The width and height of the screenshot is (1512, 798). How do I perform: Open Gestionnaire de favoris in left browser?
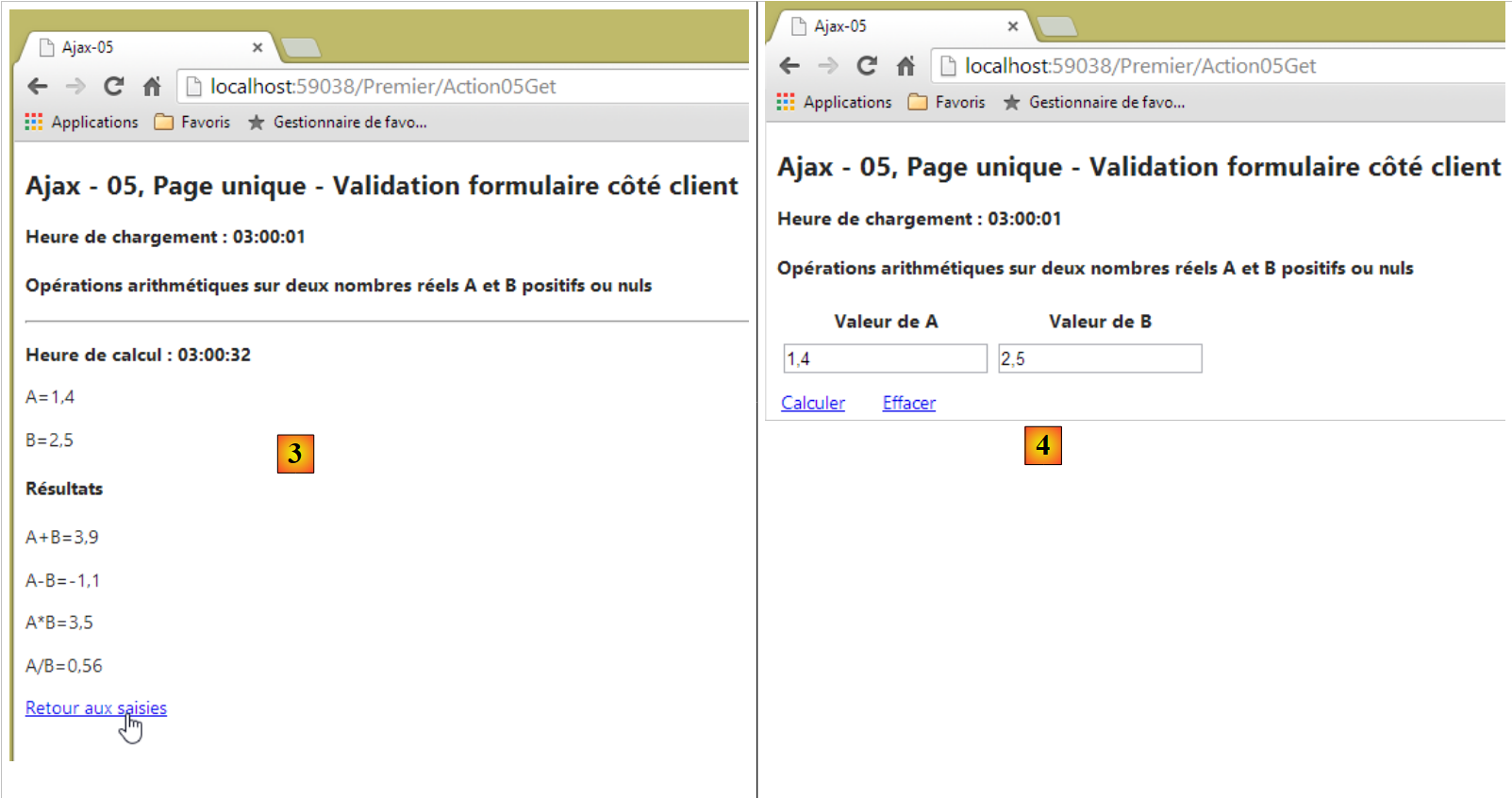tap(338, 123)
